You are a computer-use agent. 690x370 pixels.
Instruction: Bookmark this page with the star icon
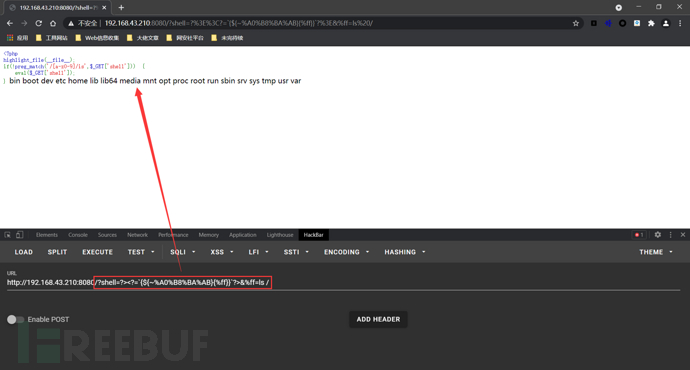pyautogui.click(x=576, y=23)
